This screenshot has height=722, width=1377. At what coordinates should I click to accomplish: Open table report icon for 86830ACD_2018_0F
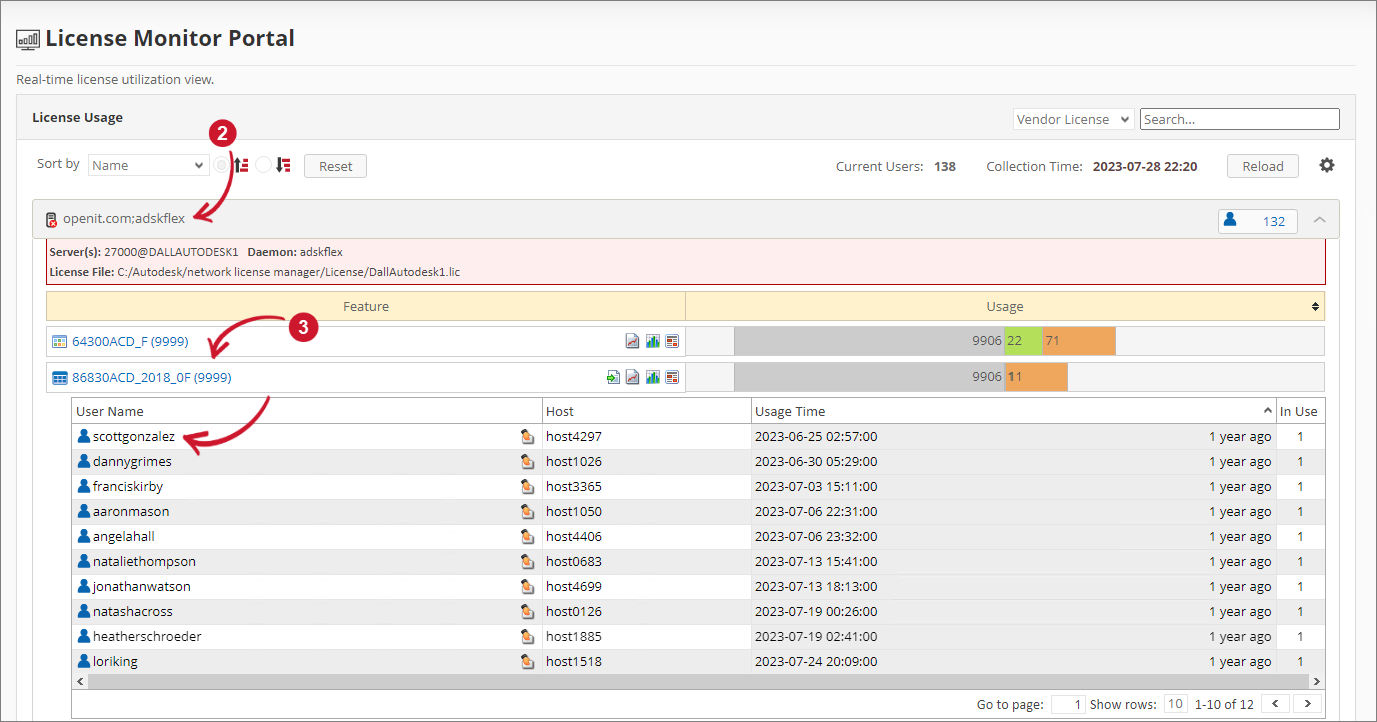(x=672, y=377)
